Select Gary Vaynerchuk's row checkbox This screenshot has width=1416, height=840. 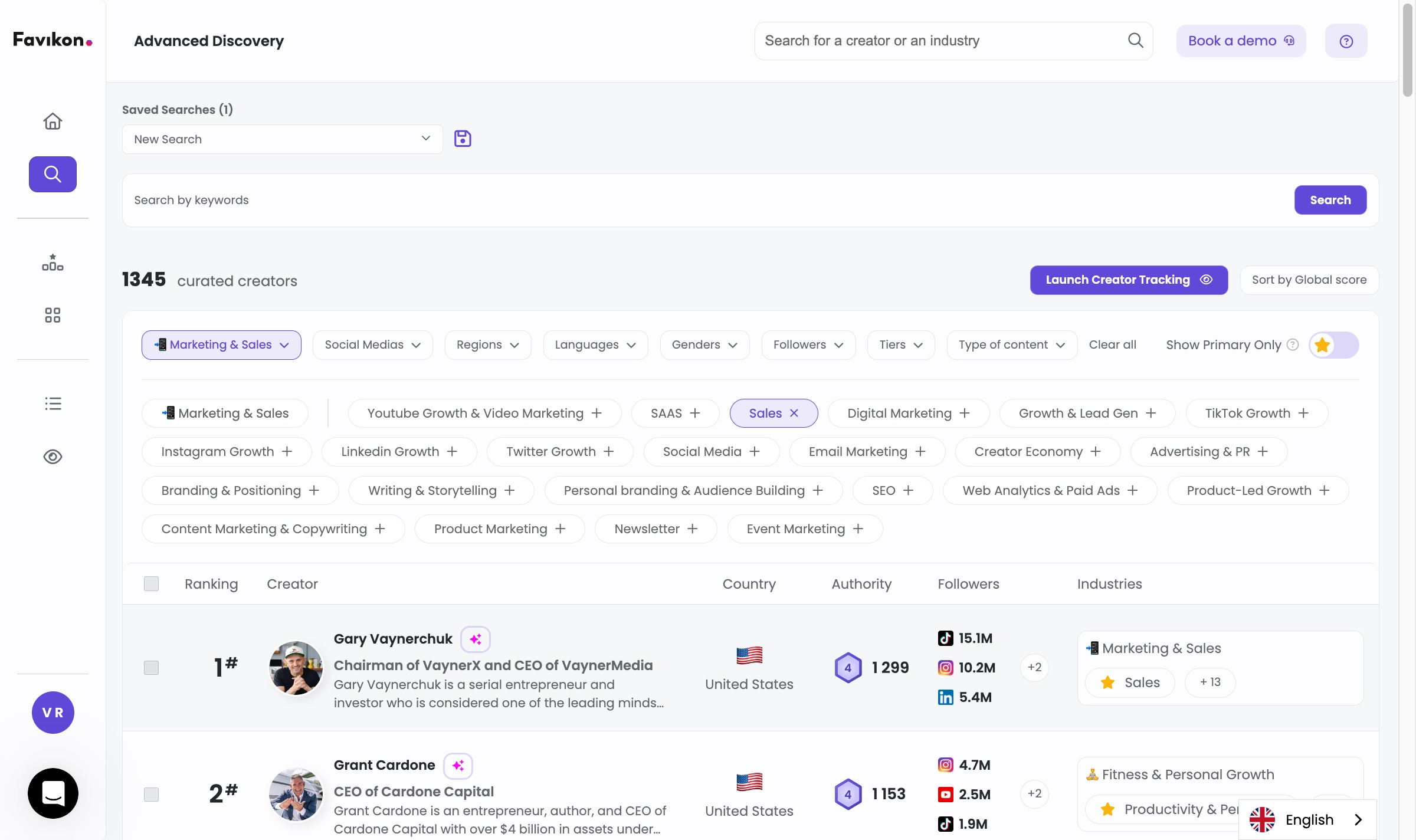(151, 667)
